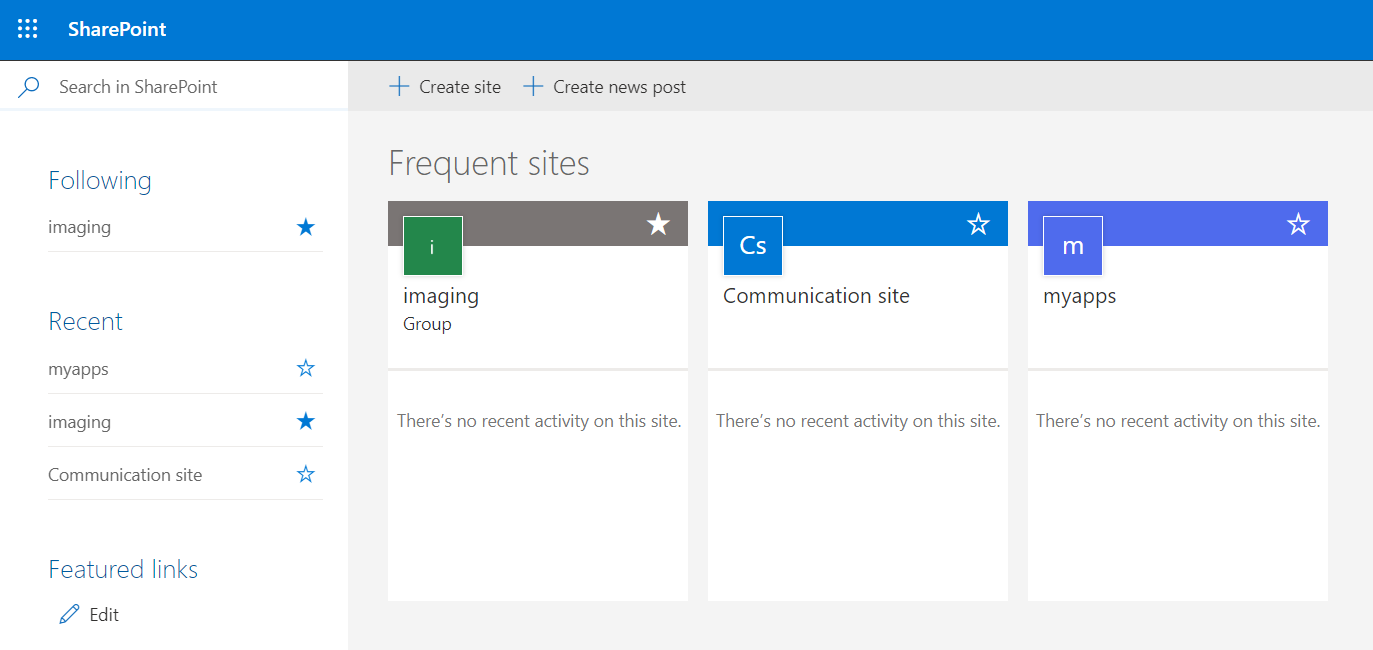
Task: Click no recent activity text on Communication site card
Action: (x=858, y=421)
